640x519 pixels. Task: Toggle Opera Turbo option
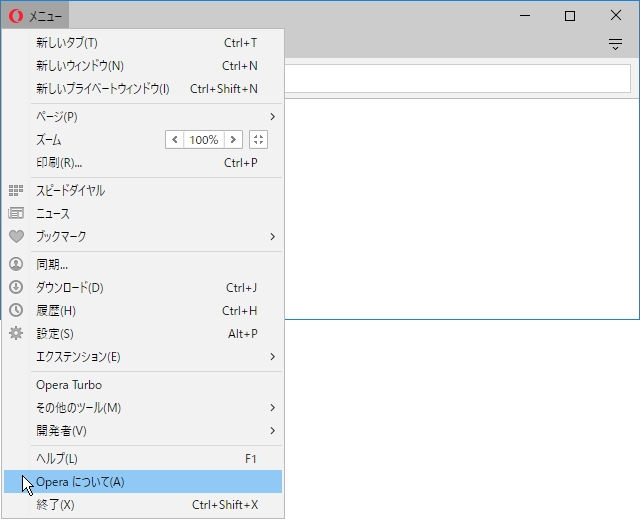point(143,385)
